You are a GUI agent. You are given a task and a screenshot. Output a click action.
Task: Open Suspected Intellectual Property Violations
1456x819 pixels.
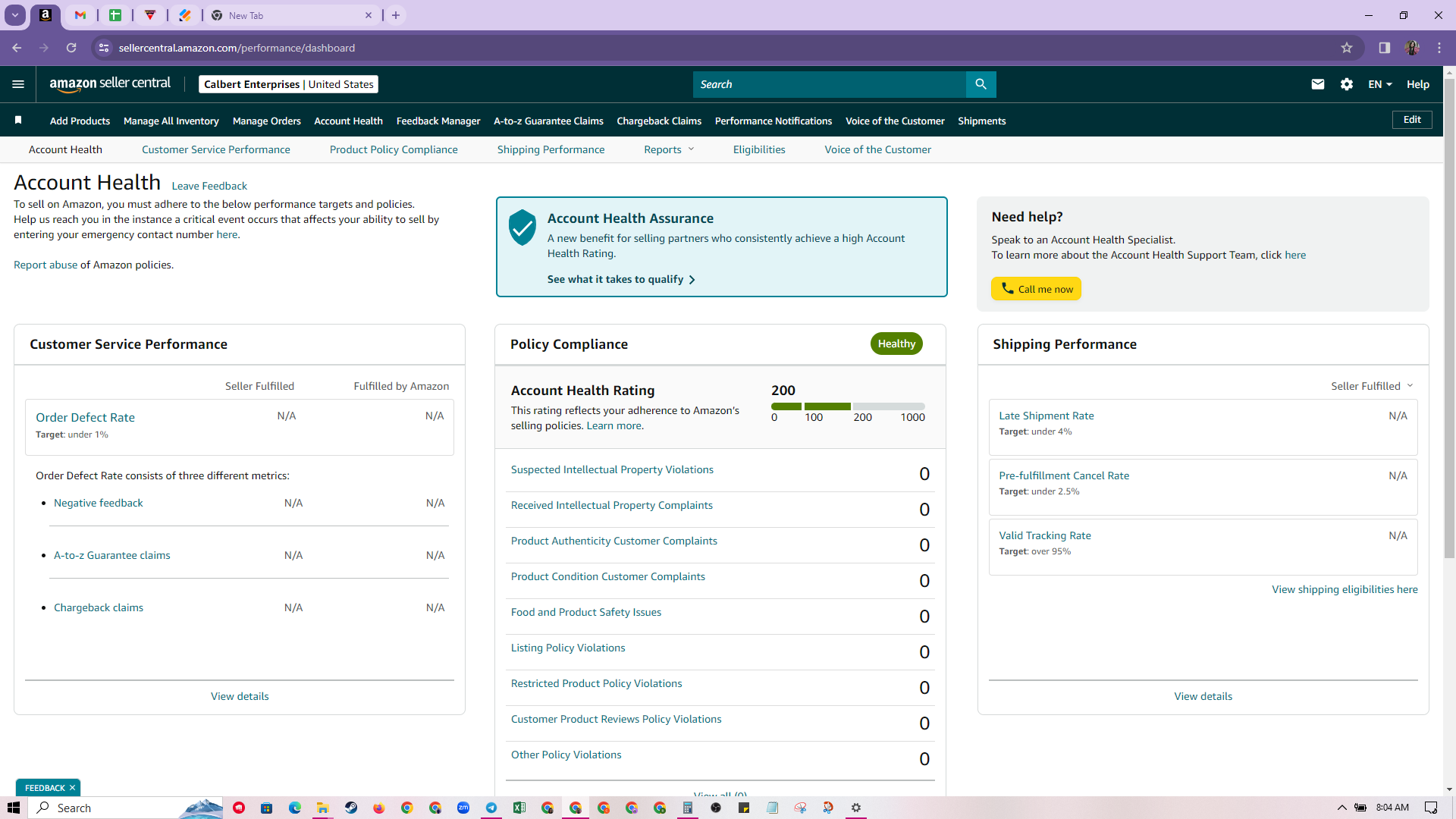click(612, 469)
